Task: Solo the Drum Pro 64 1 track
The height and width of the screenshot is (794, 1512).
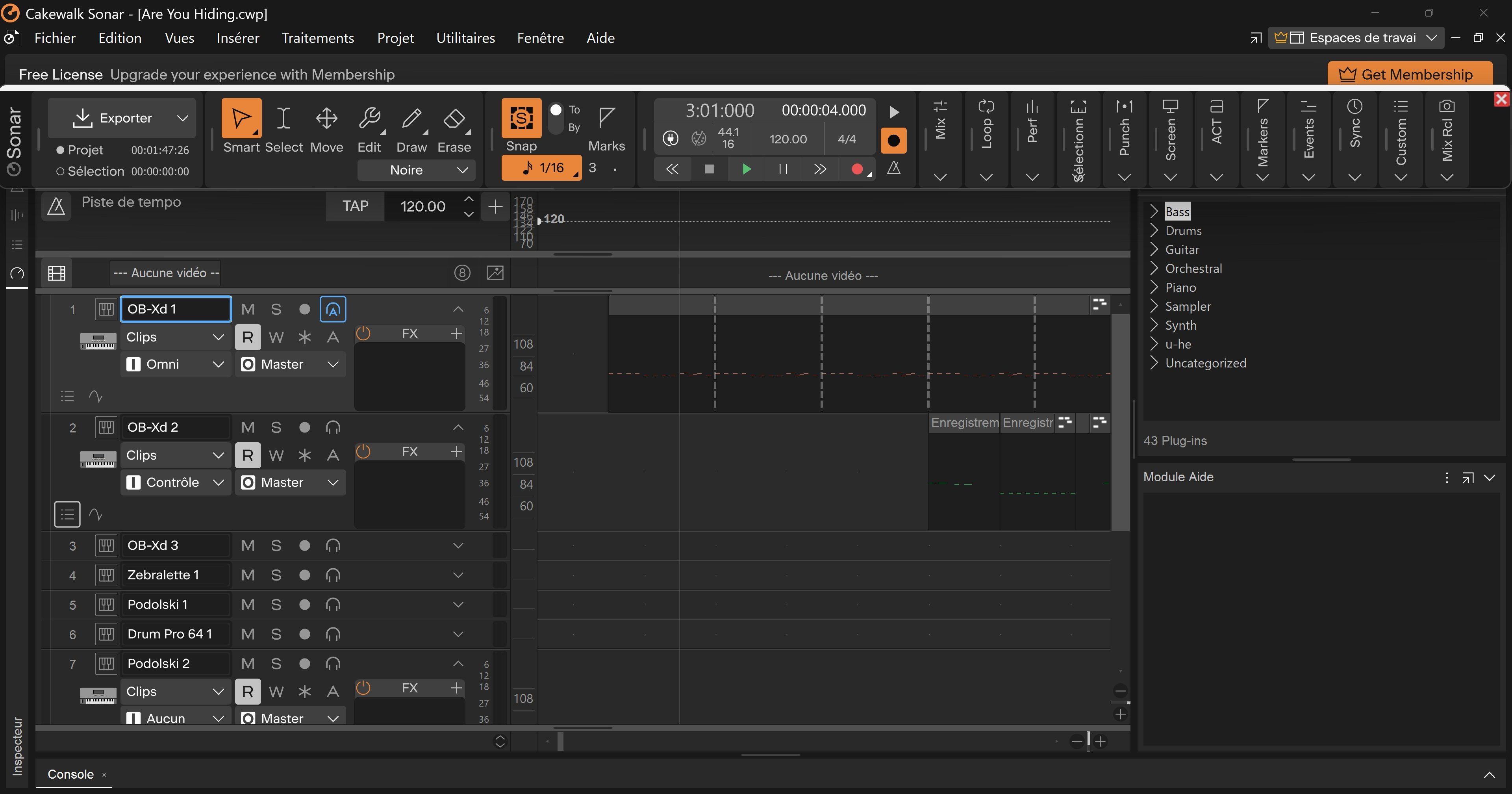Action: pos(276,634)
